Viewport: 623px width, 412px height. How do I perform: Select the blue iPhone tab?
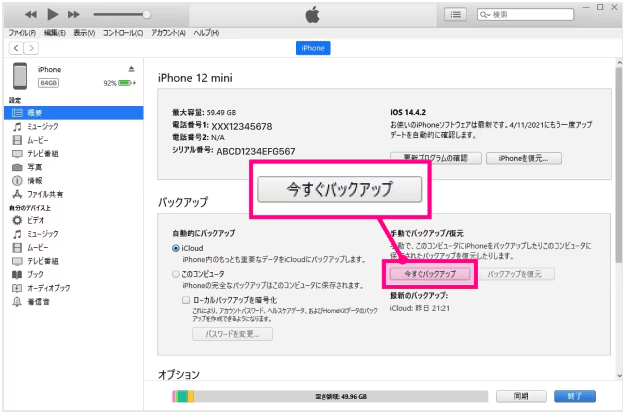pyautogui.click(x=313, y=48)
